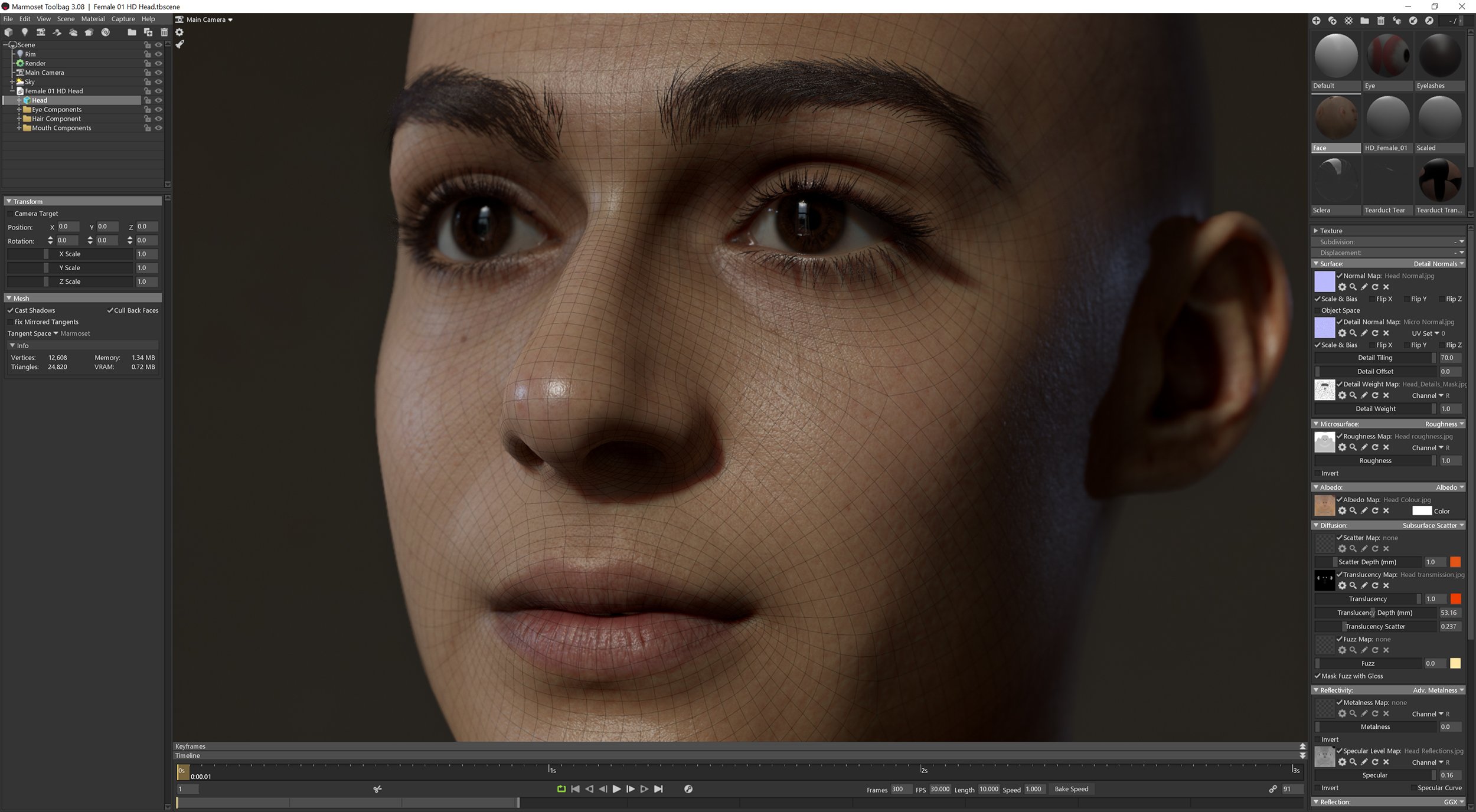1476x812 pixels.
Task: Add a new light with the bulb icon
Action: (x=24, y=32)
